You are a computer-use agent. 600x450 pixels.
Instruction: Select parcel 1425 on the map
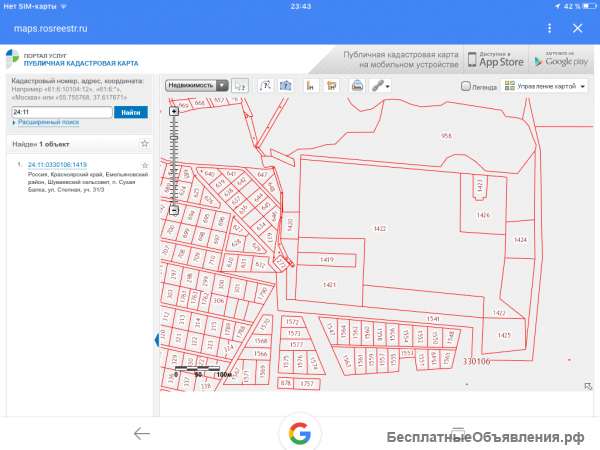click(x=504, y=335)
